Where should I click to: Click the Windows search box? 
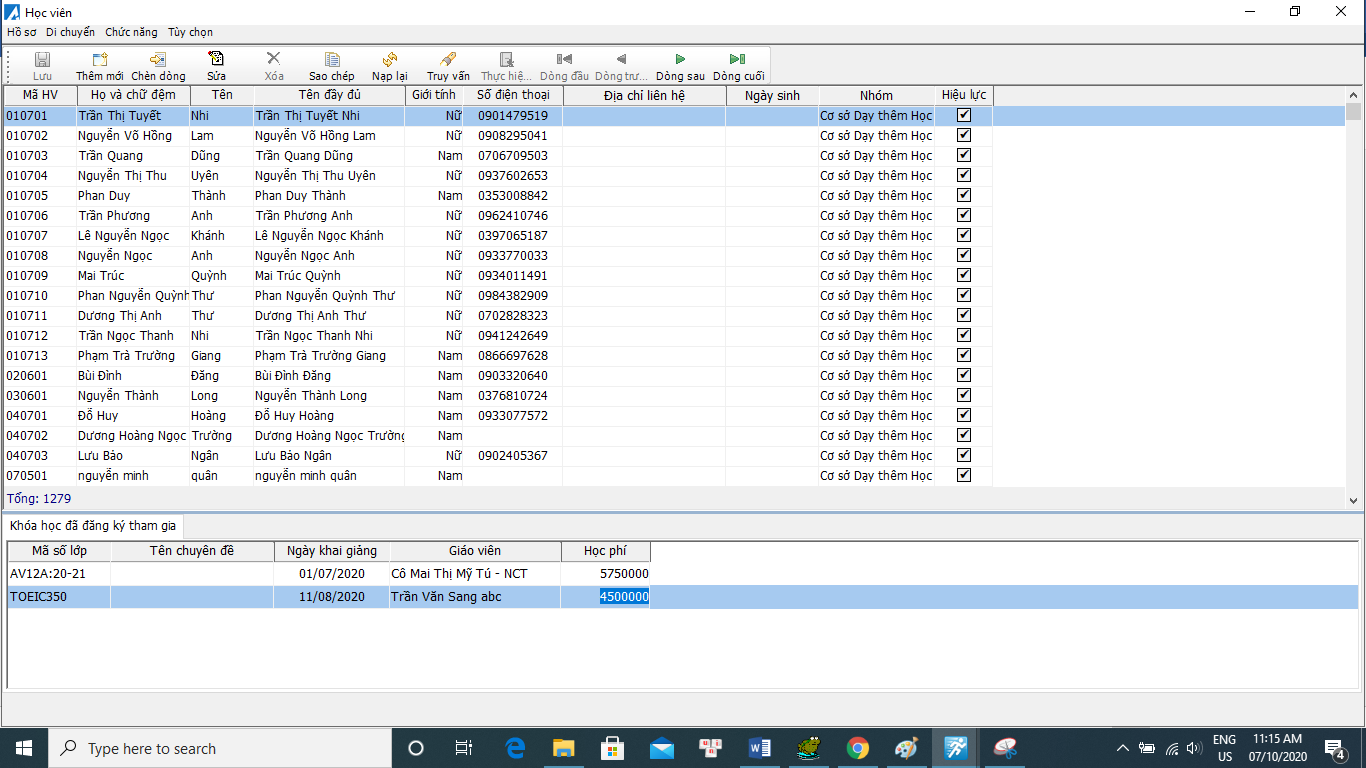click(219, 748)
